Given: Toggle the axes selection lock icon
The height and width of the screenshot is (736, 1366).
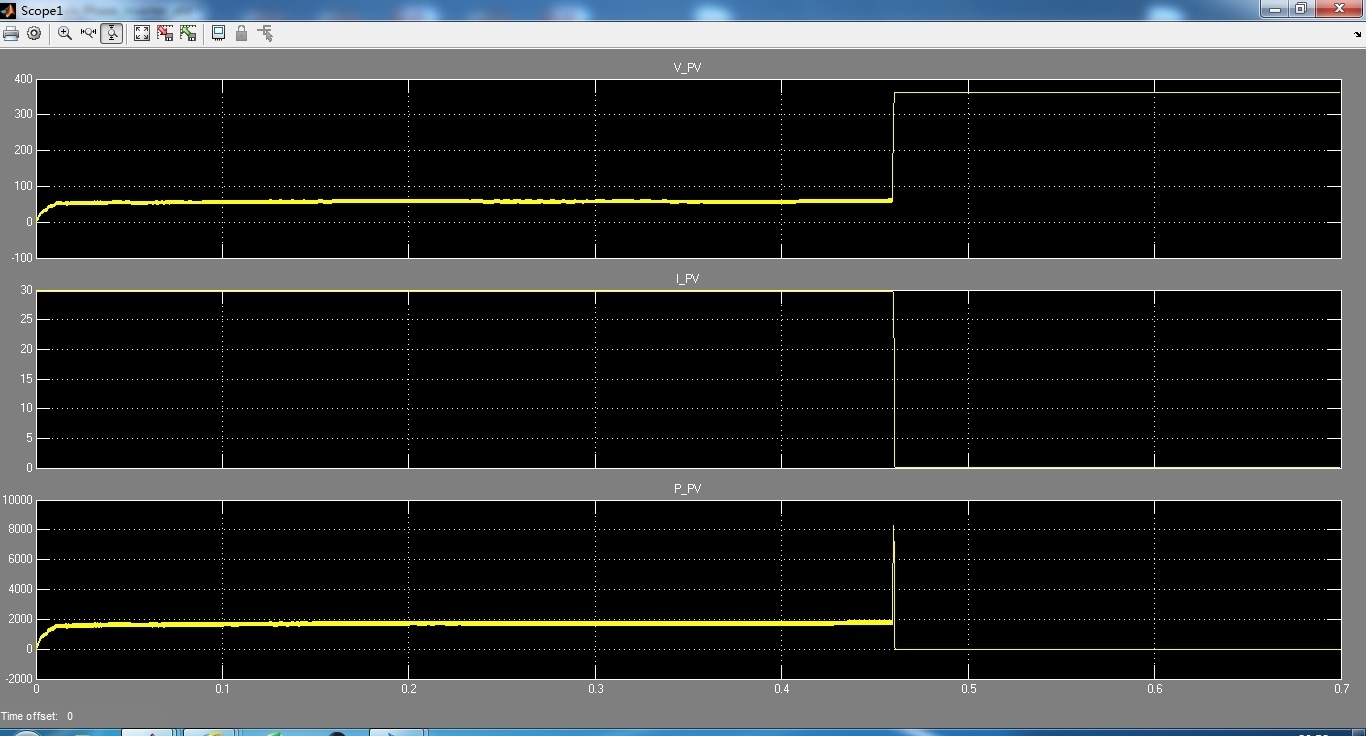Looking at the screenshot, I should coord(241,33).
